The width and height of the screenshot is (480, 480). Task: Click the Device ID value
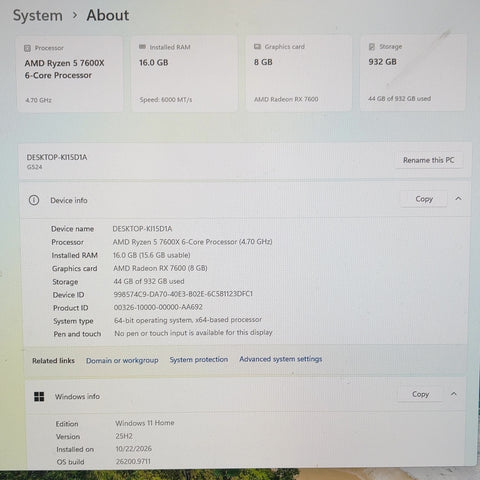(x=183, y=294)
